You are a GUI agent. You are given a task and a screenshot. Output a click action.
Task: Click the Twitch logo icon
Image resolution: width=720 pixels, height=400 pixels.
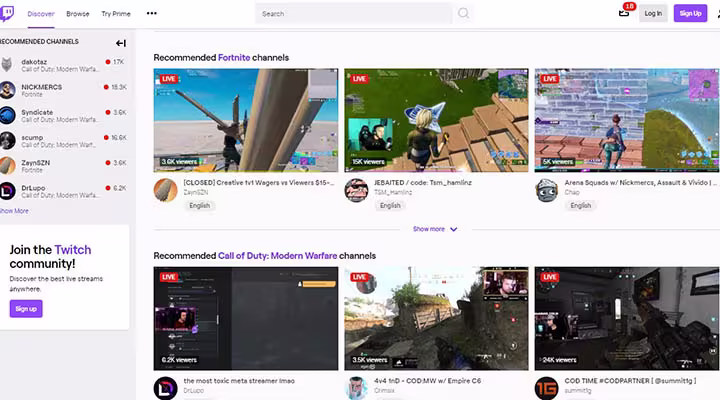pos(7,13)
